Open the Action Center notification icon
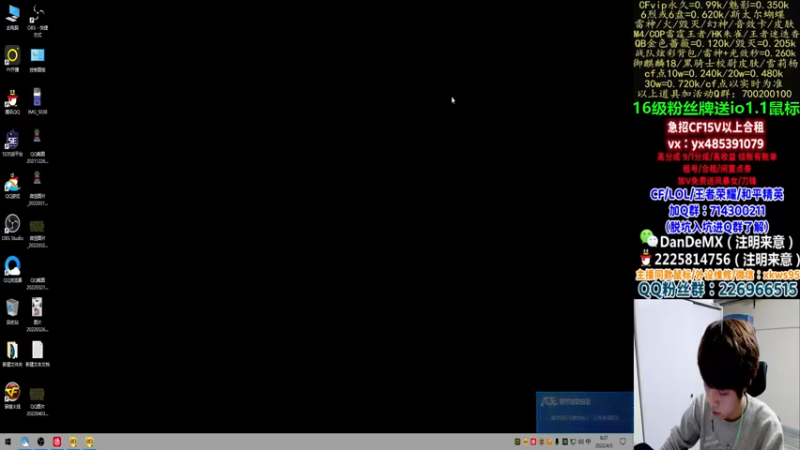The image size is (800, 450). 623,442
